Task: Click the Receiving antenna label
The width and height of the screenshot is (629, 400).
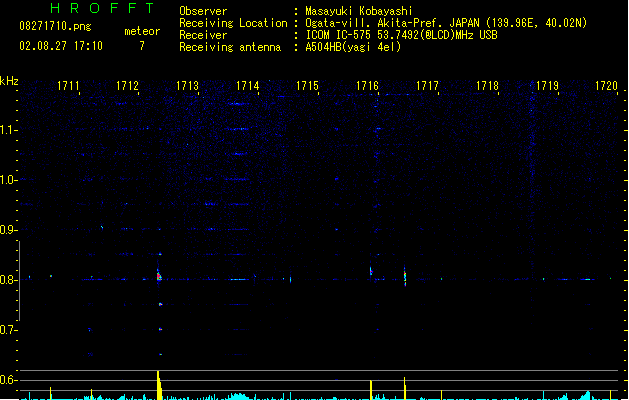Action: point(230,47)
